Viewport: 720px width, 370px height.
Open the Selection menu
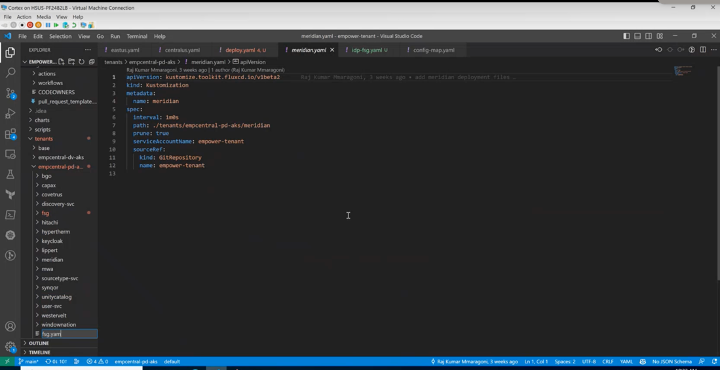pyautogui.click(x=60, y=36)
